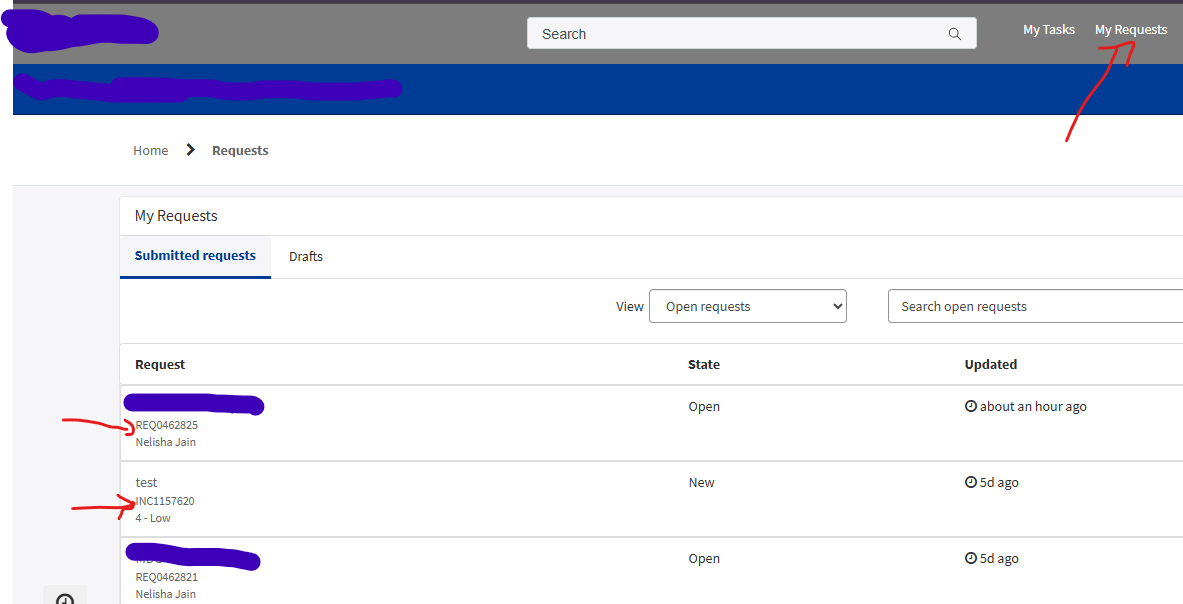Click the info icon at bottom left
This screenshot has height=604, width=1183.
(64, 598)
